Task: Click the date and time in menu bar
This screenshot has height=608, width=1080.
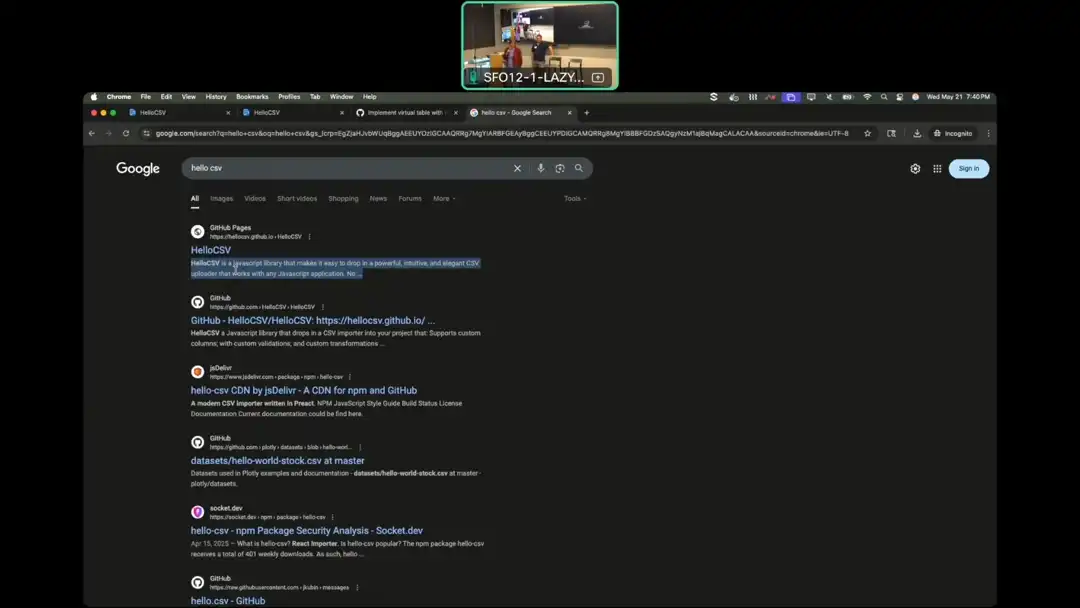Action: click(x=958, y=97)
